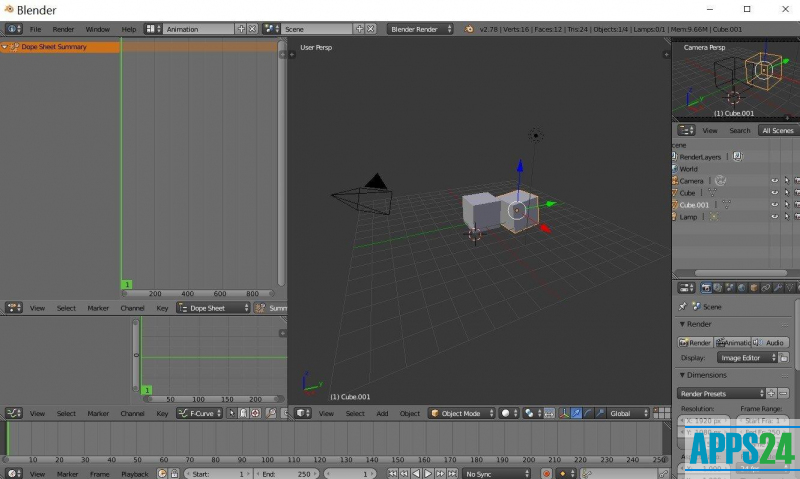Jump to the first frame of the timeline
The height and width of the screenshot is (479, 800).
(x=392, y=474)
